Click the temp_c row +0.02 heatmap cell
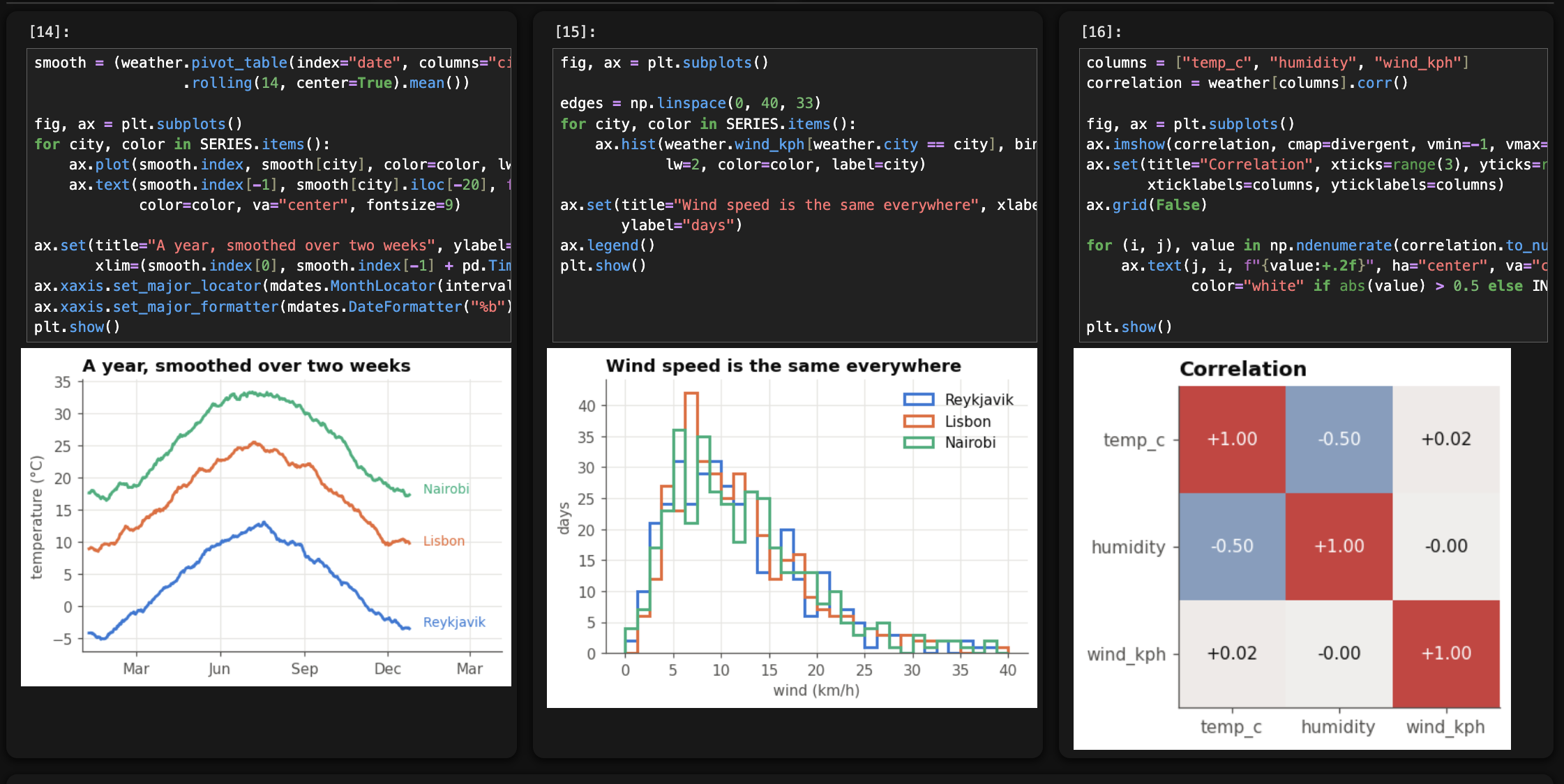This screenshot has height=784, width=1564. pyautogui.click(x=1446, y=439)
